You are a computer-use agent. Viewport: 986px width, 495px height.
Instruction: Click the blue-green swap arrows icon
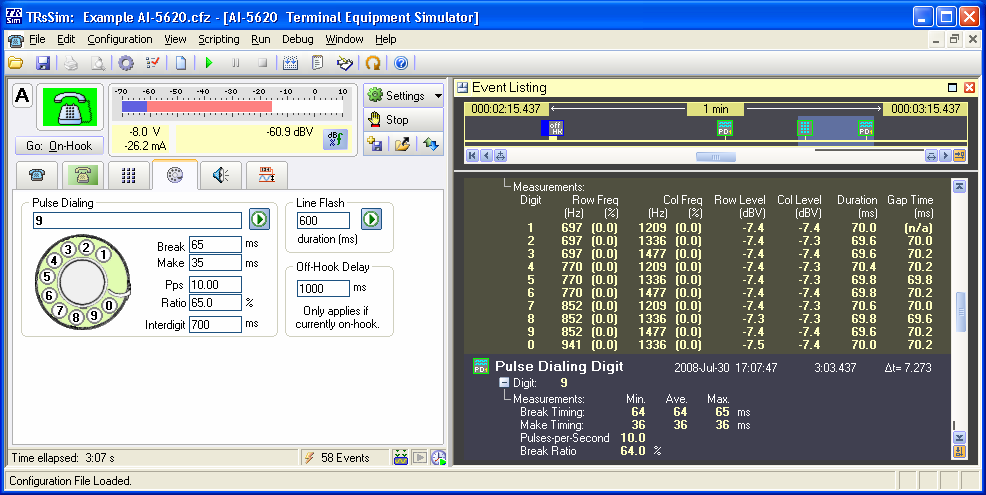coord(431,144)
